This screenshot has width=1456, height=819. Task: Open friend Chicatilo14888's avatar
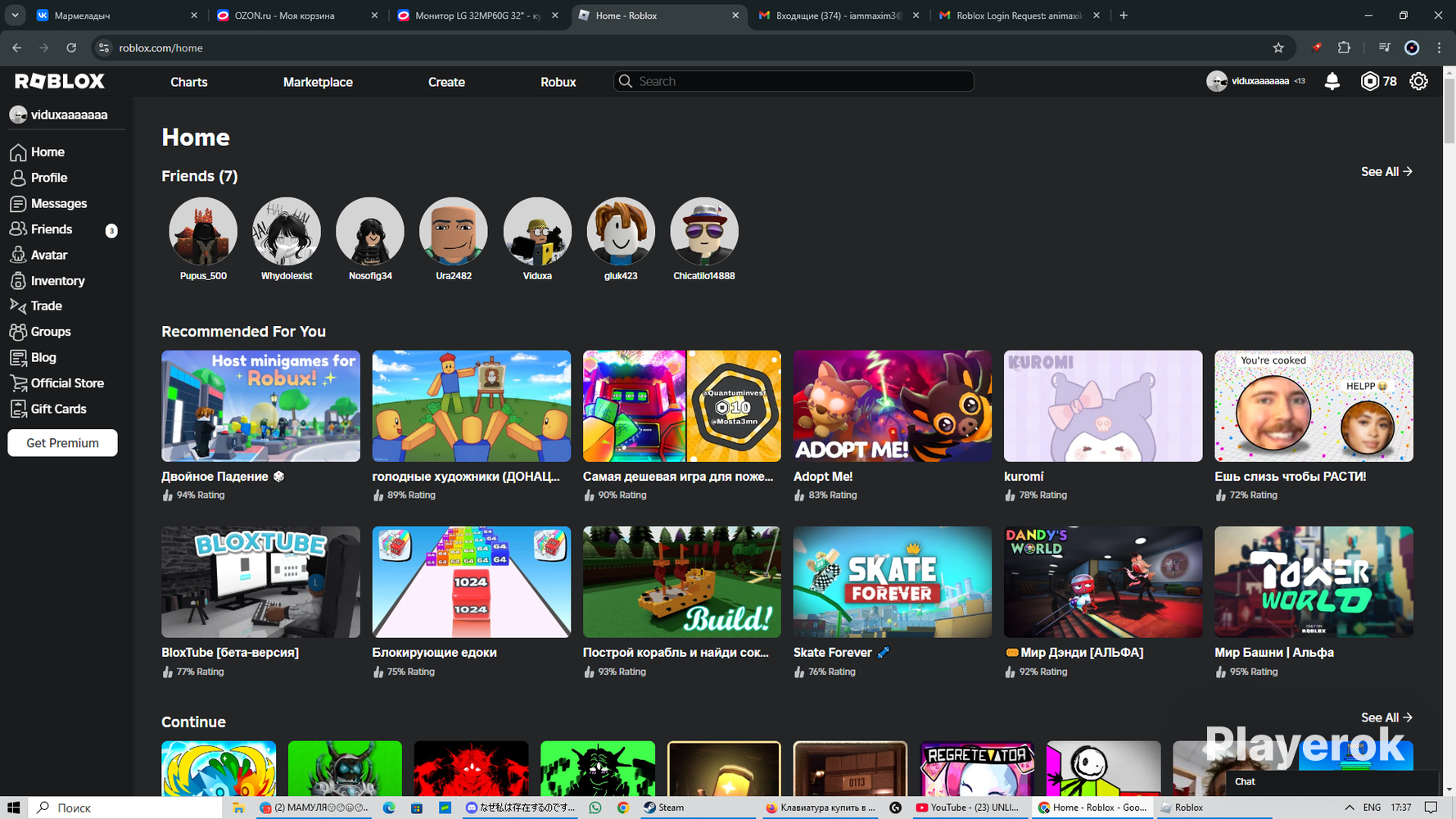(704, 231)
